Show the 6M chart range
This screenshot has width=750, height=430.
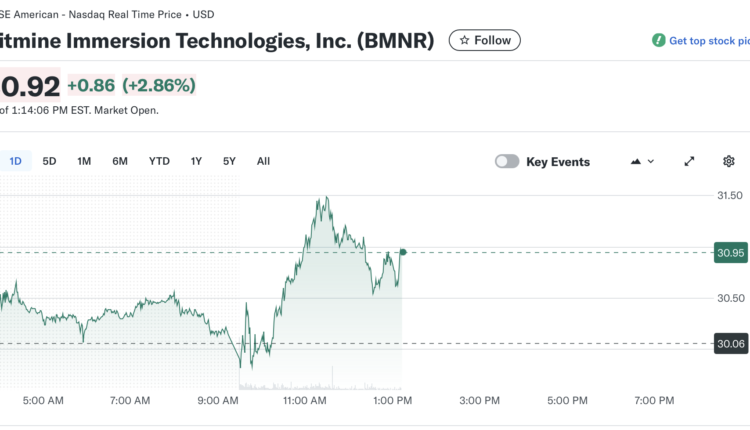120,161
